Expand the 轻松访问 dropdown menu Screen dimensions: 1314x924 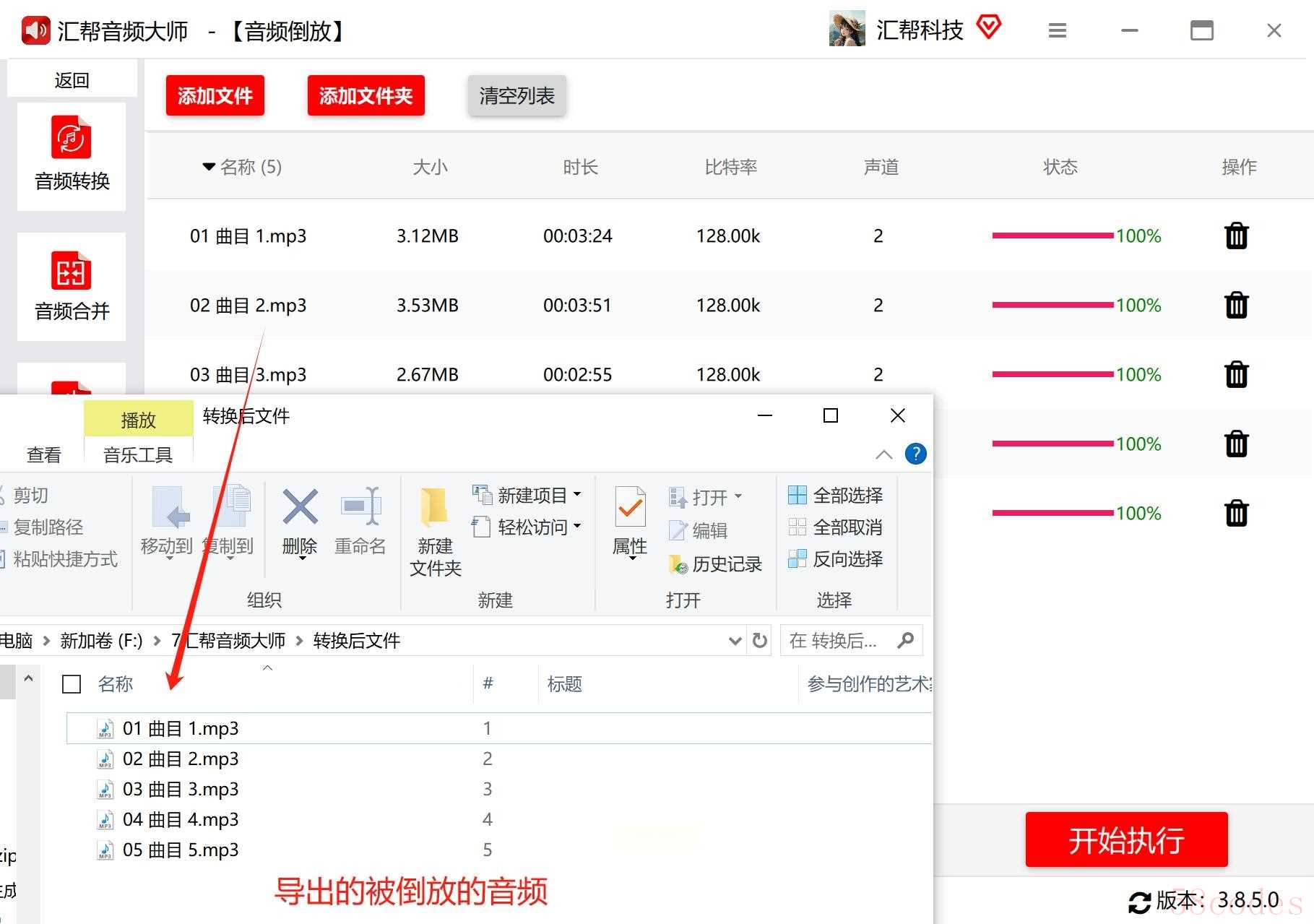coord(577,527)
